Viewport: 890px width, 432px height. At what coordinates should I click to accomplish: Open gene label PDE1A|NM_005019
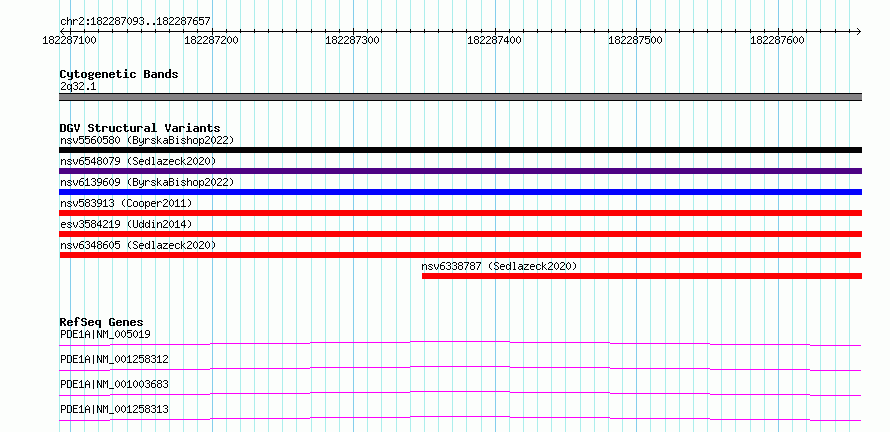point(105,334)
